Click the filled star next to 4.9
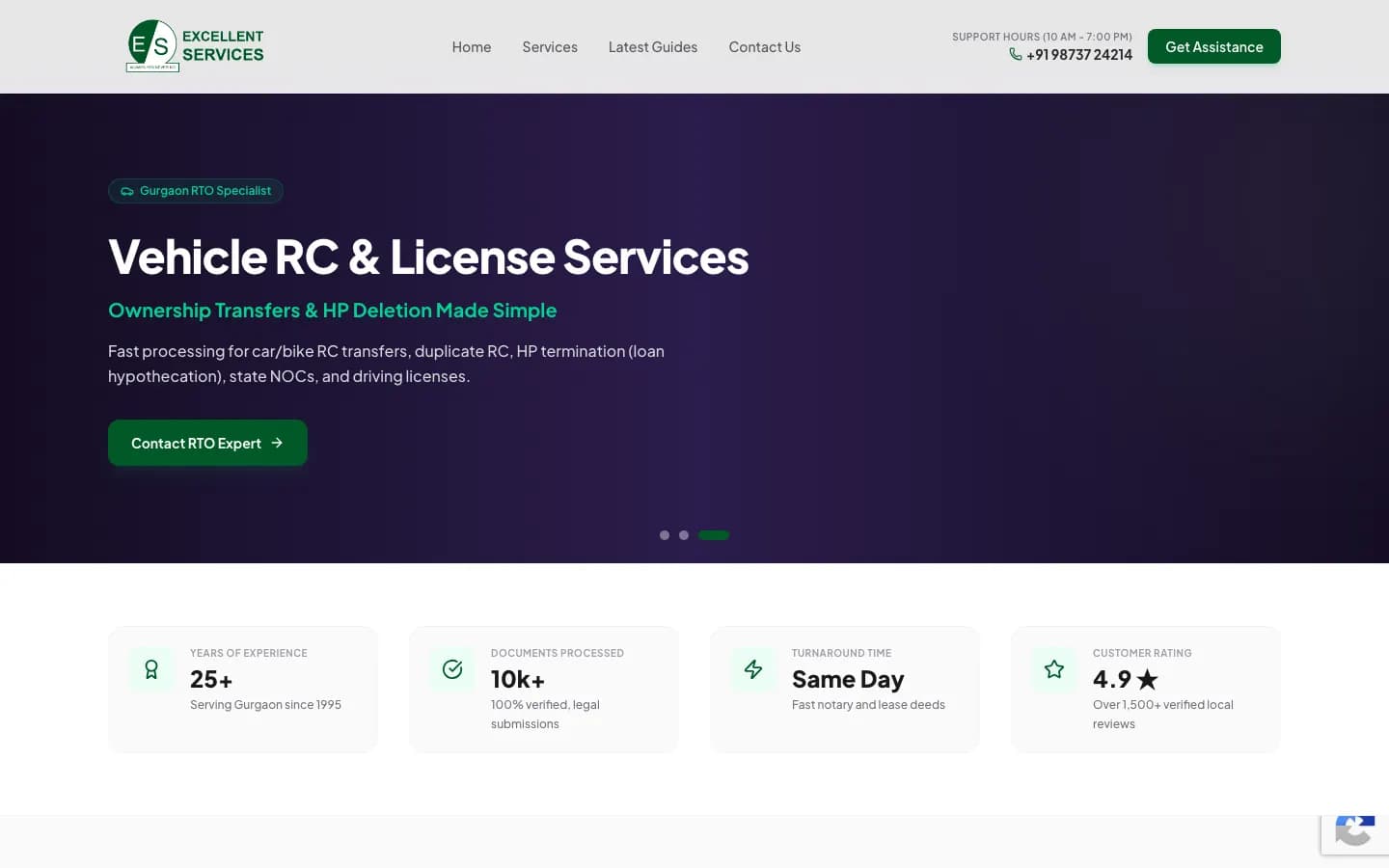 [x=1147, y=680]
